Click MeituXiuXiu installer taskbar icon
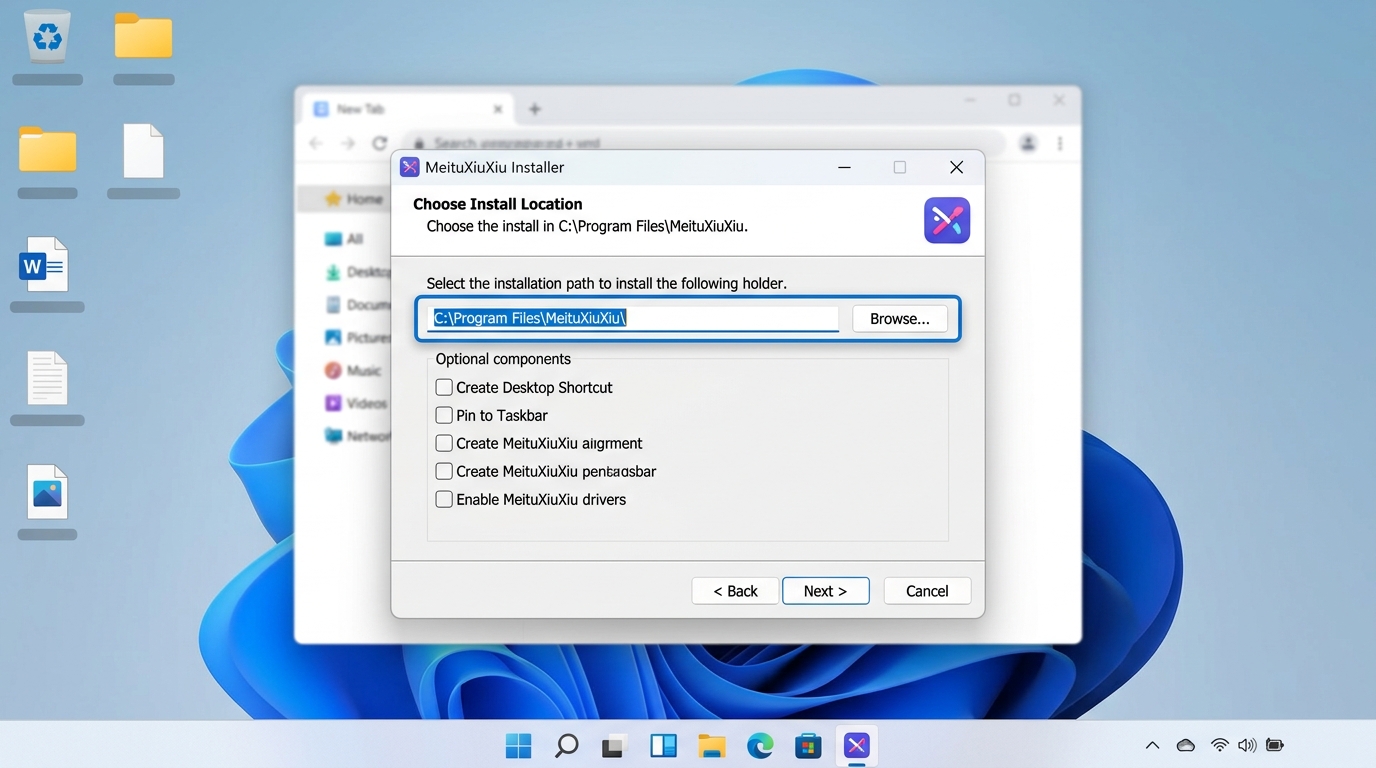The width and height of the screenshot is (1376, 768). click(x=857, y=745)
